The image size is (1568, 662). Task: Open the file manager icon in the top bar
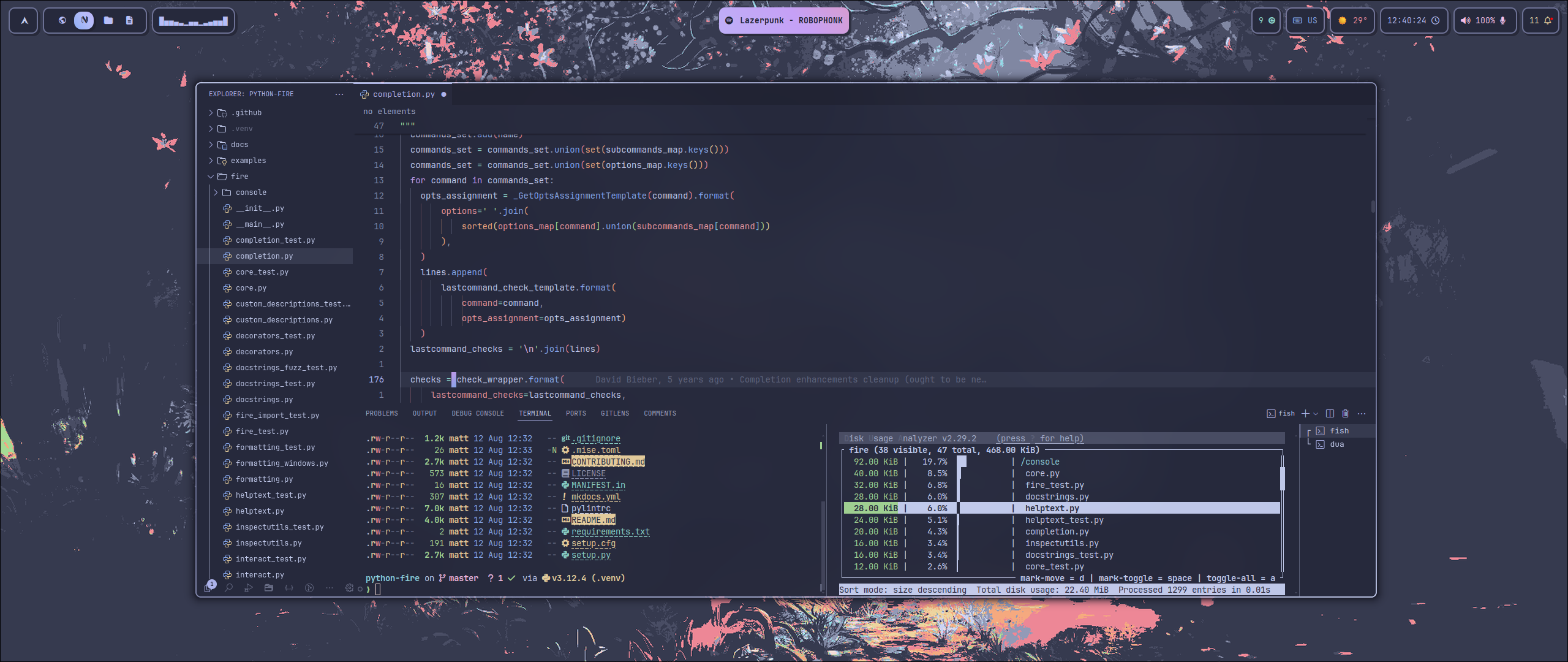coord(108,20)
